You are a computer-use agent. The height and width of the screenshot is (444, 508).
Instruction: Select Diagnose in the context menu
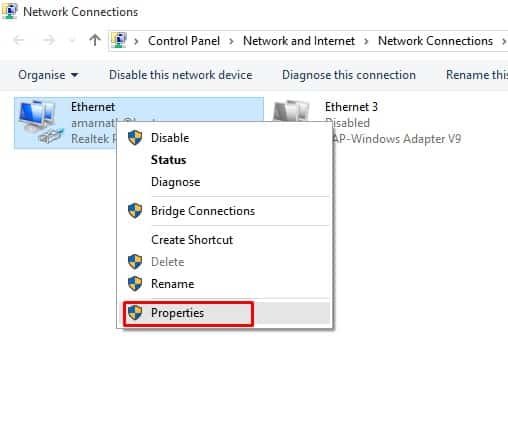176,182
